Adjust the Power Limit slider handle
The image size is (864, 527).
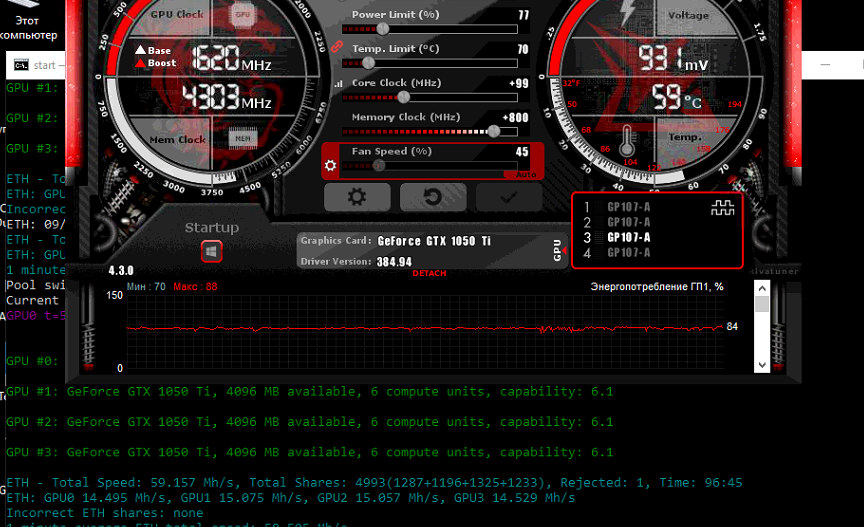[382, 29]
